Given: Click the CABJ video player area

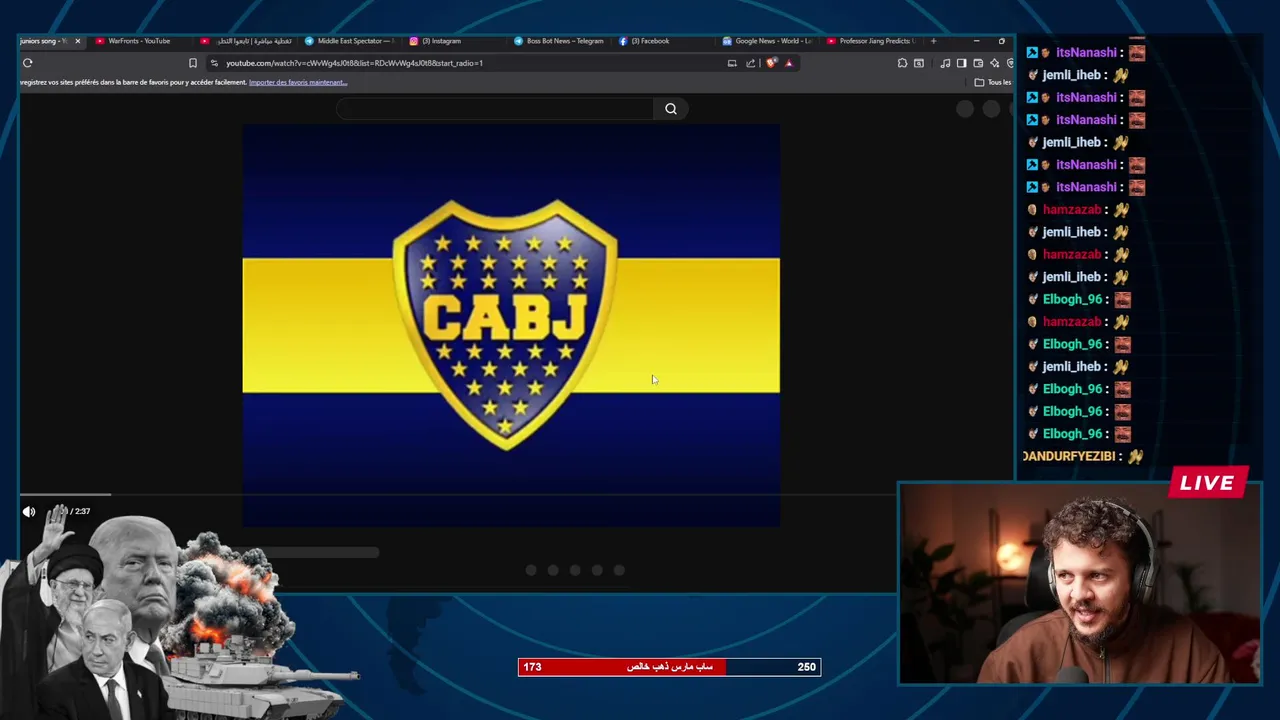Looking at the screenshot, I should pos(511,325).
